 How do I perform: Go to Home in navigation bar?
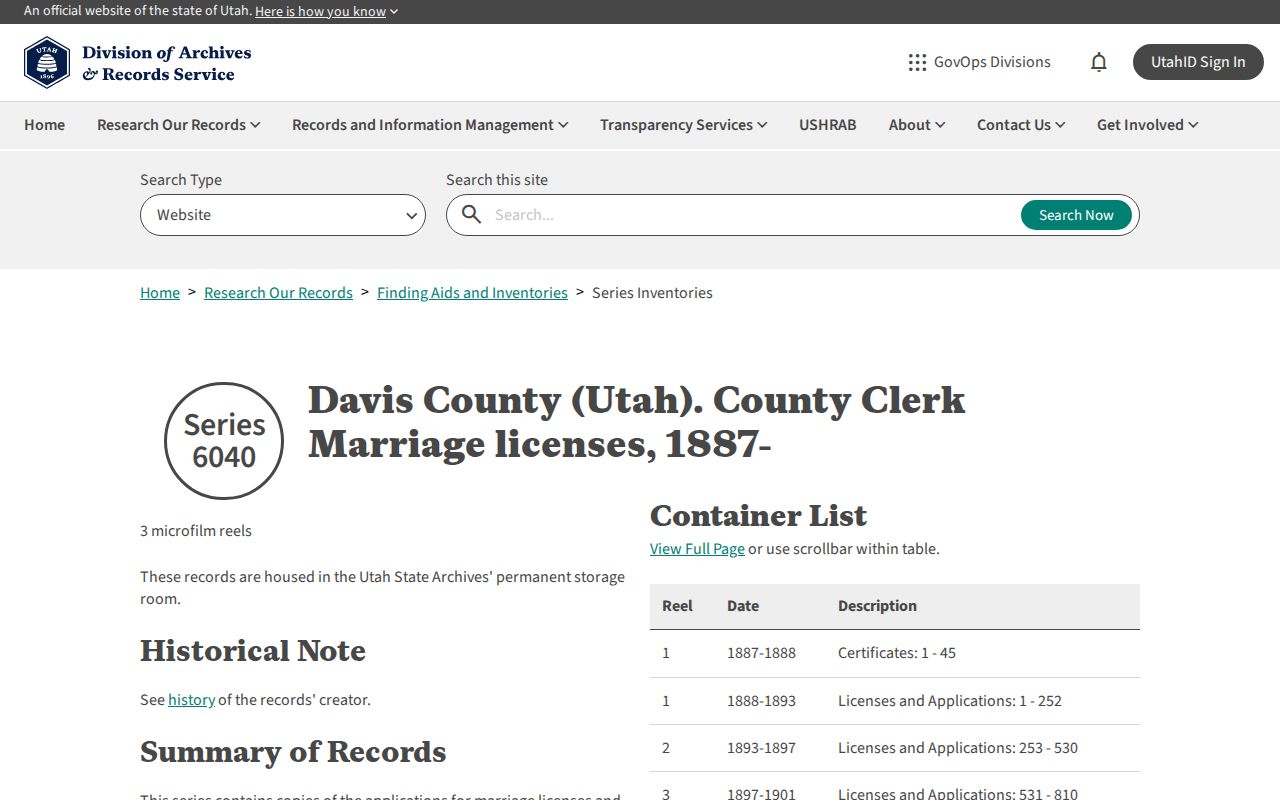coord(45,125)
